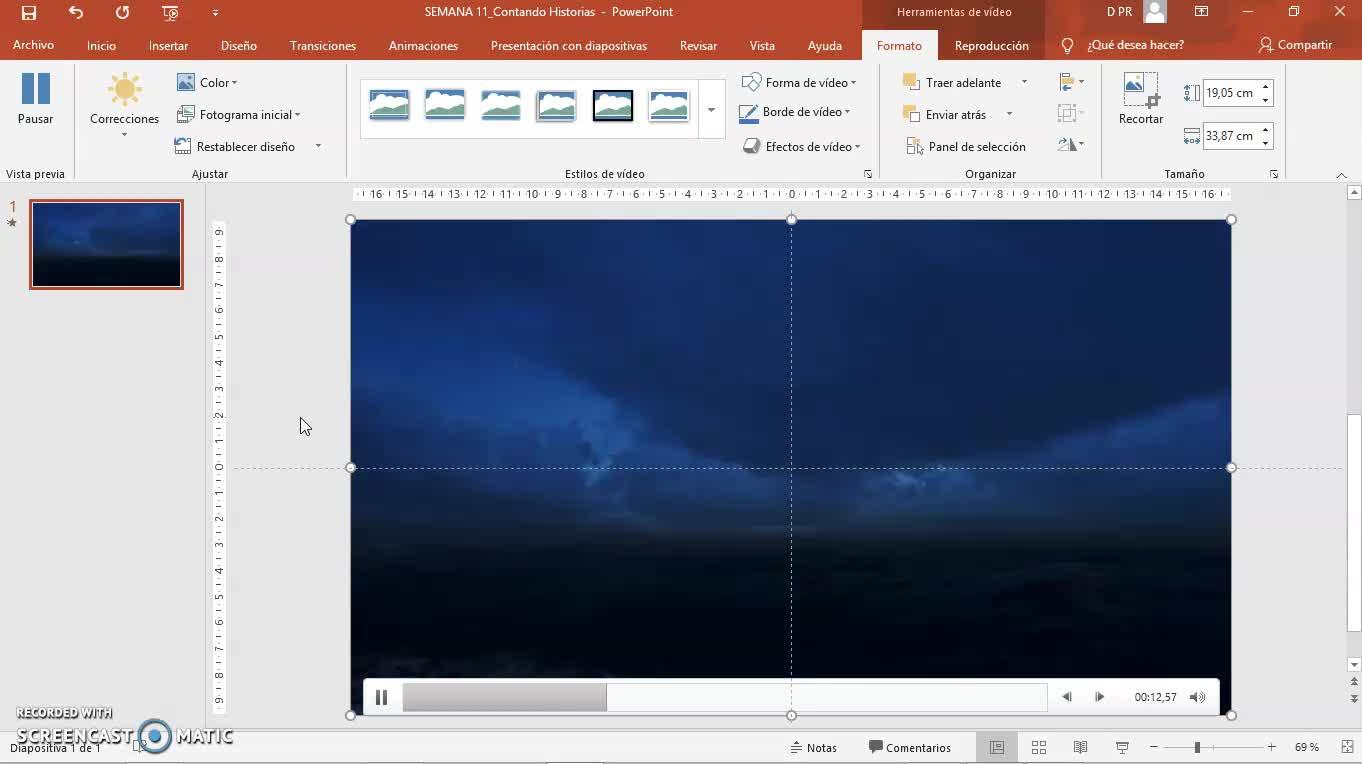Select slide 1 thumbnail
Viewport: 1362px width, 764px height.
[106, 245]
